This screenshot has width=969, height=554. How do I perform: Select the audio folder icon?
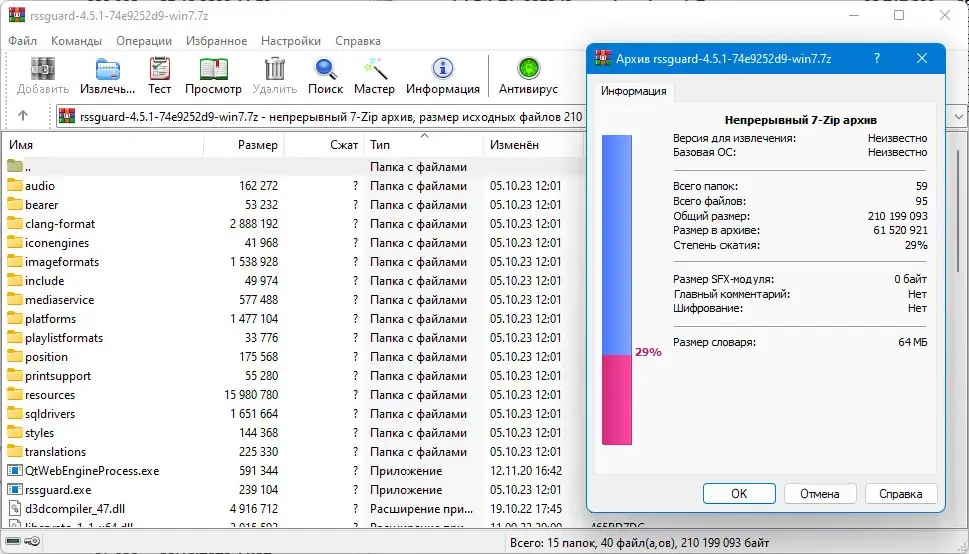pyautogui.click(x=15, y=185)
